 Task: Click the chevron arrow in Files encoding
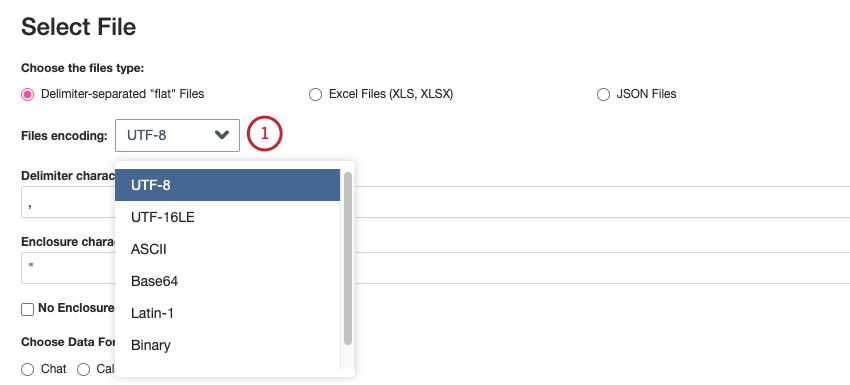click(x=222, y=135)
